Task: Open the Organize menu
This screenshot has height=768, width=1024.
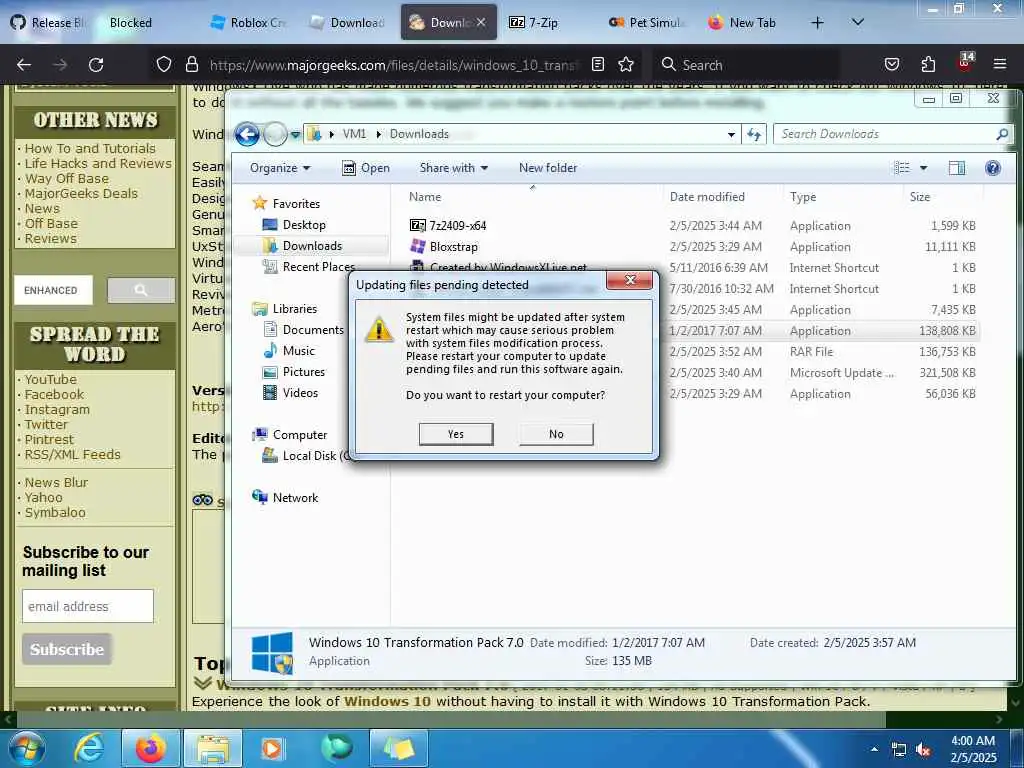Action: pos(280,168)
